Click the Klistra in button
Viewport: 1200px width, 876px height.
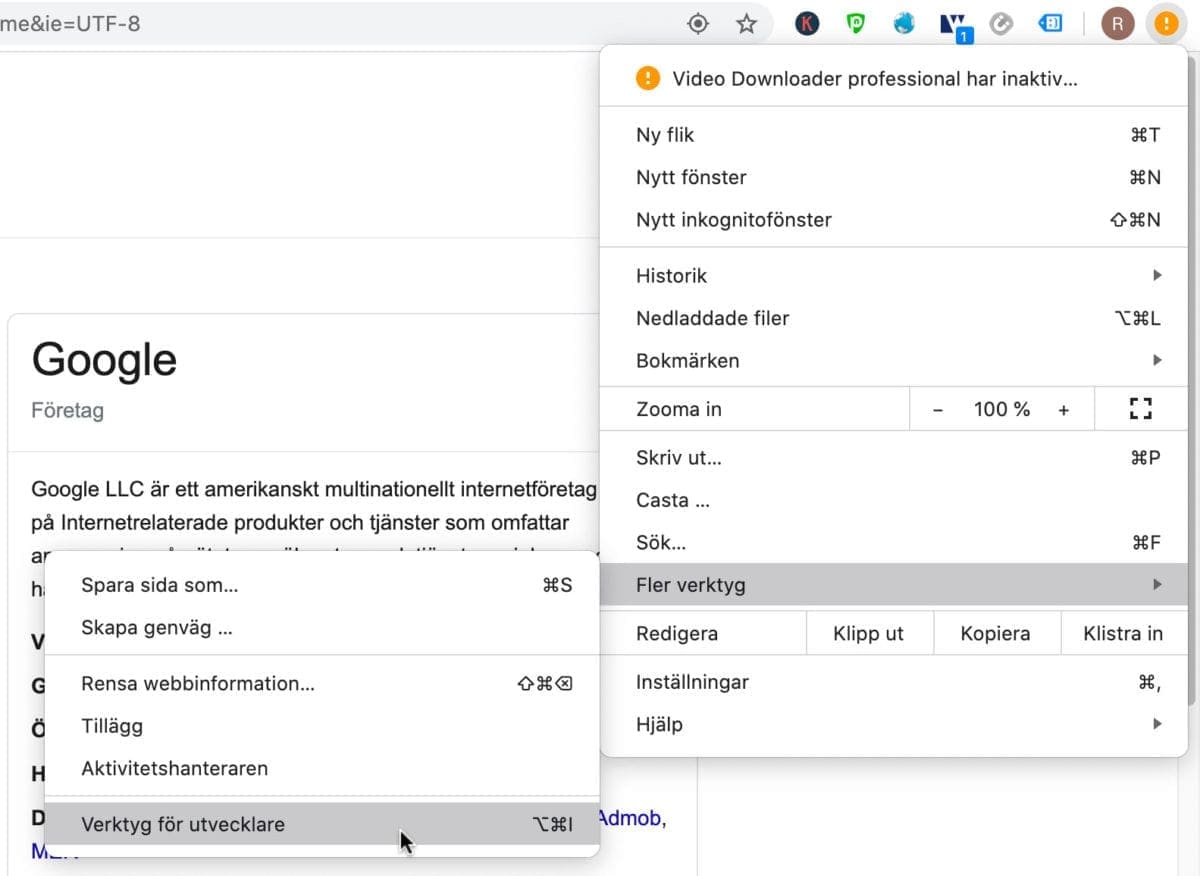point(1123,633)
